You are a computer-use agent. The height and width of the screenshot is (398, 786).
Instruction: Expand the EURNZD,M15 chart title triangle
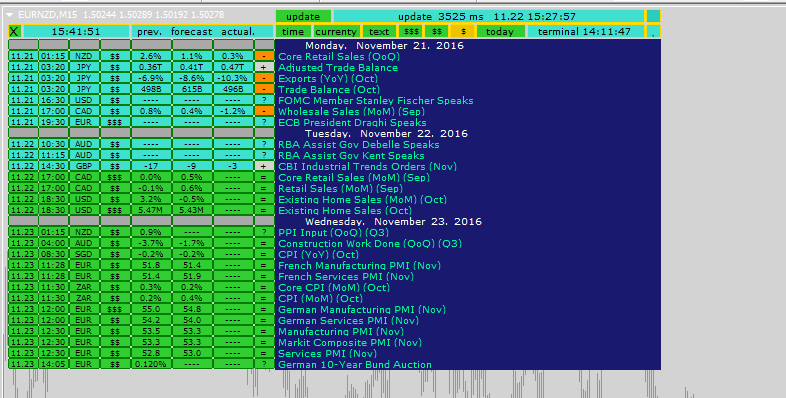tap(10, 15)
